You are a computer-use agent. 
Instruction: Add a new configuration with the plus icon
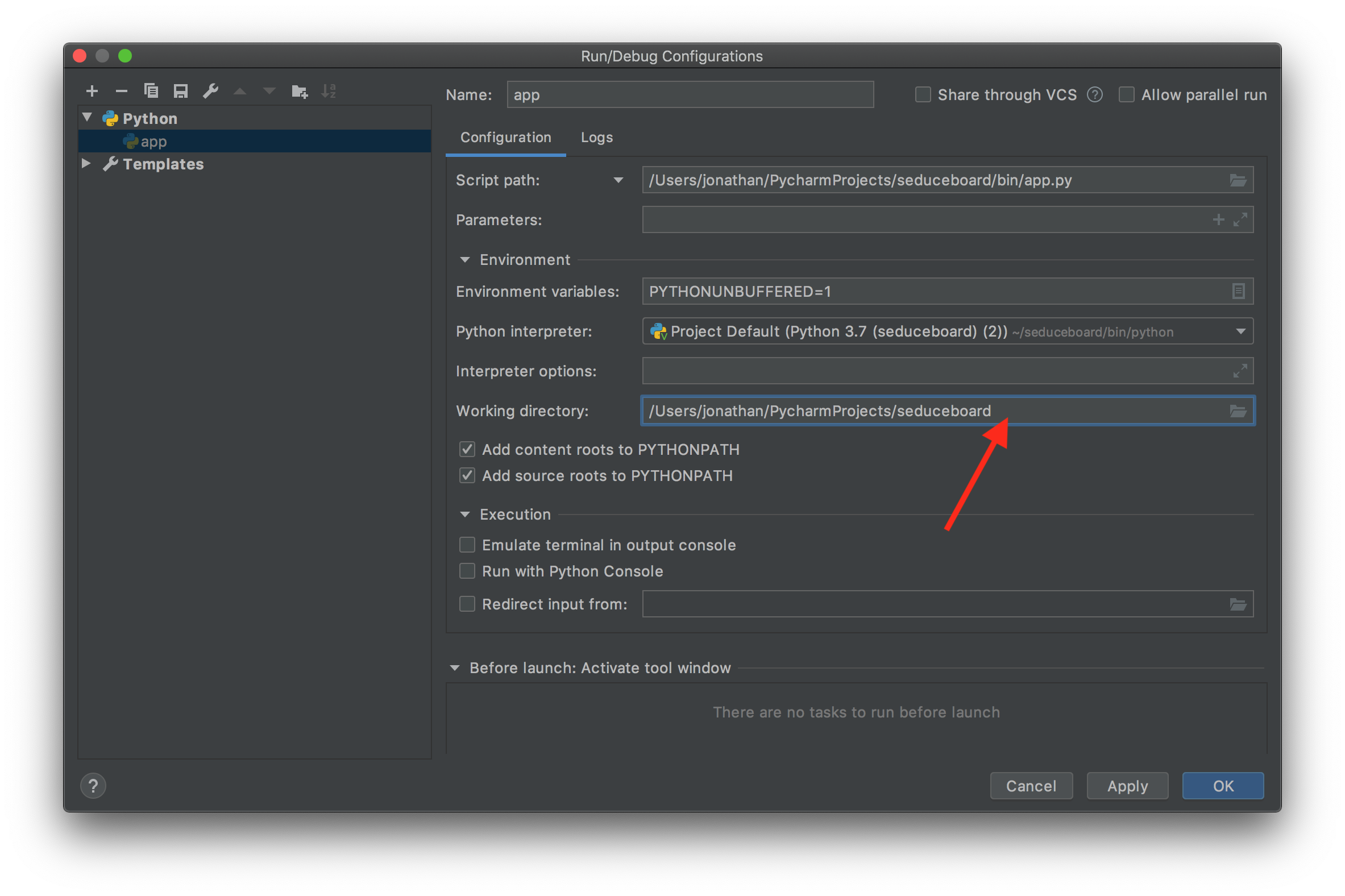[x=92, y=91]
